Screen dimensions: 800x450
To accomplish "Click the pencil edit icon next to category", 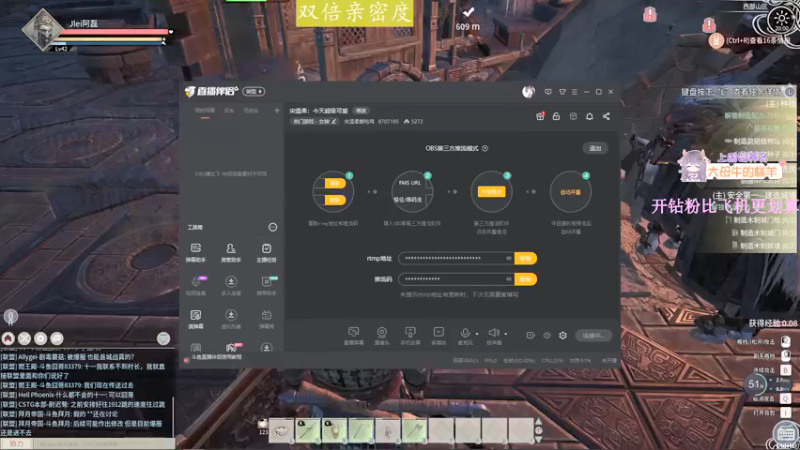I will click(334, 121).
